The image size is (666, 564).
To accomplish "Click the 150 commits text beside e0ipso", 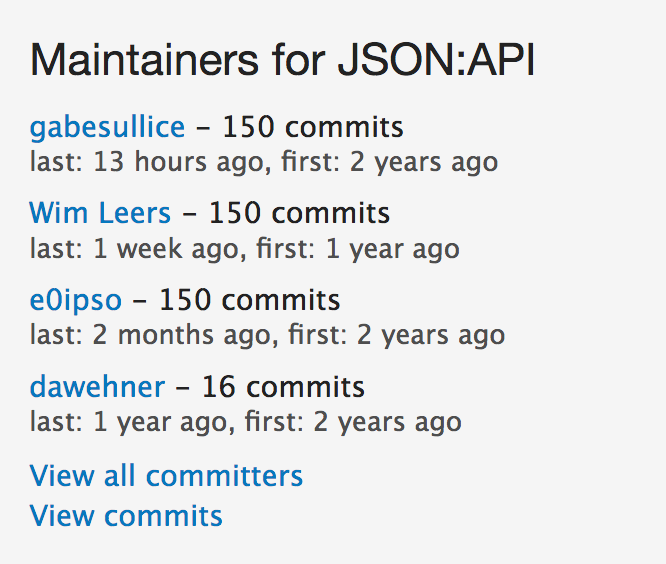I will point(249,299).
